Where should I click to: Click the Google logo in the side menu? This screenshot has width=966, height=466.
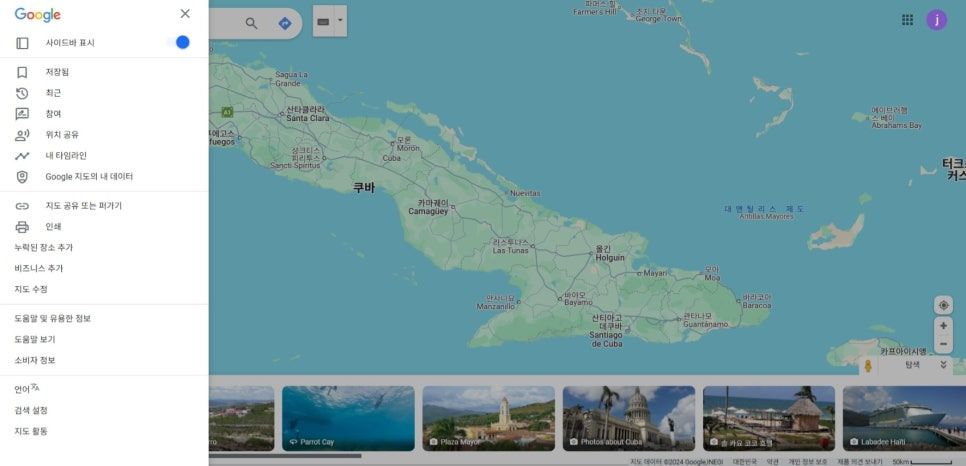(38, 15)
